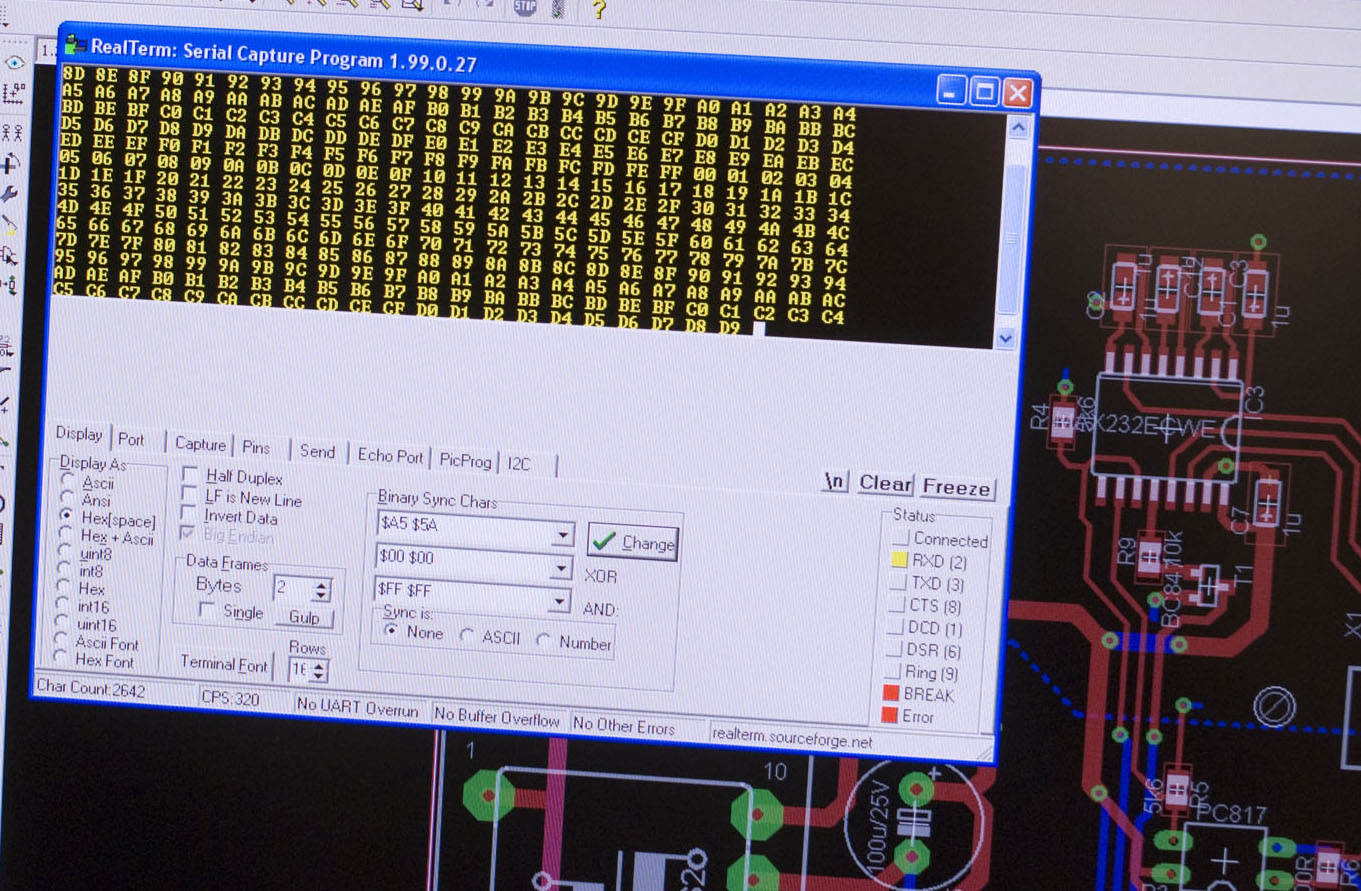Set Sync is to ASCII

tap(467, 635)
